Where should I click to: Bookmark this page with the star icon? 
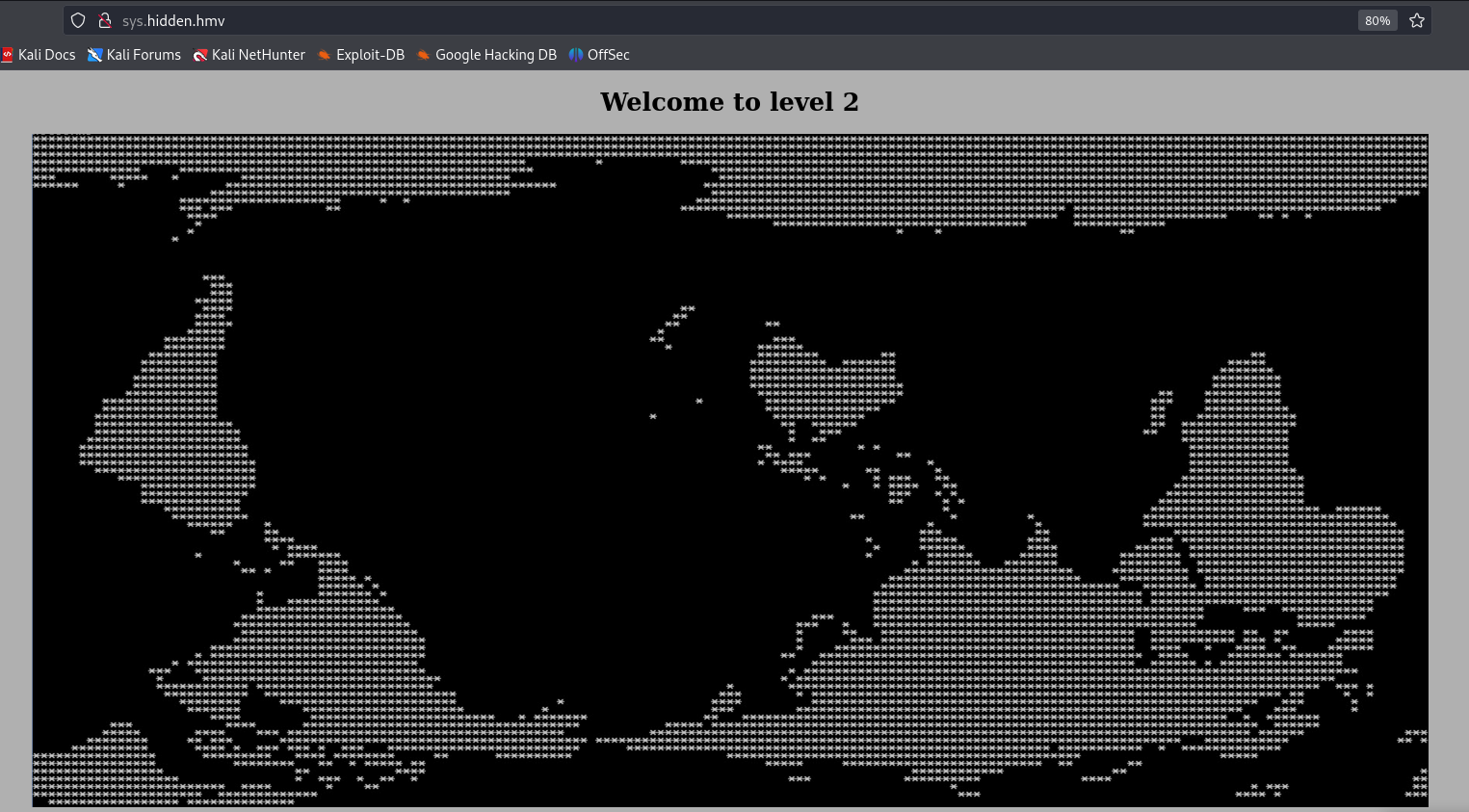pyautogui.click(x=1416, y=20)
